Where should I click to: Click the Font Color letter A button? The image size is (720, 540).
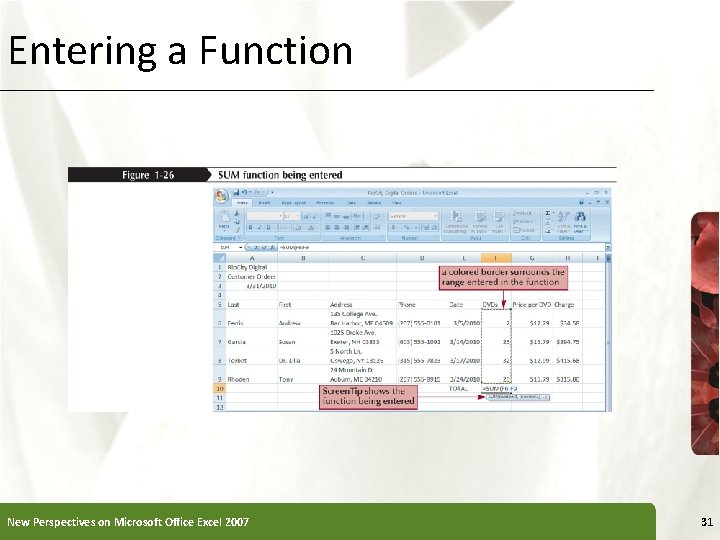(x=311, y=227)
